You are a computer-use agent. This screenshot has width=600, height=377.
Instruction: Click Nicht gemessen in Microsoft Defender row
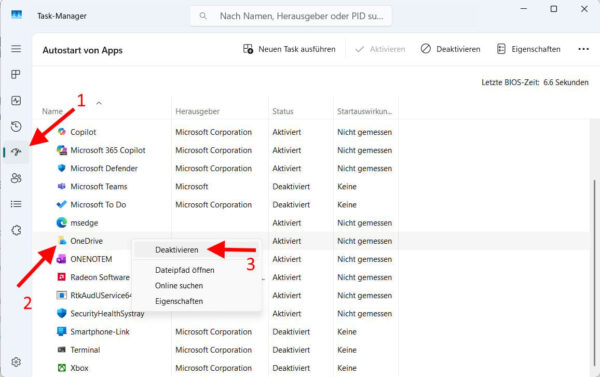pos(364,168)
